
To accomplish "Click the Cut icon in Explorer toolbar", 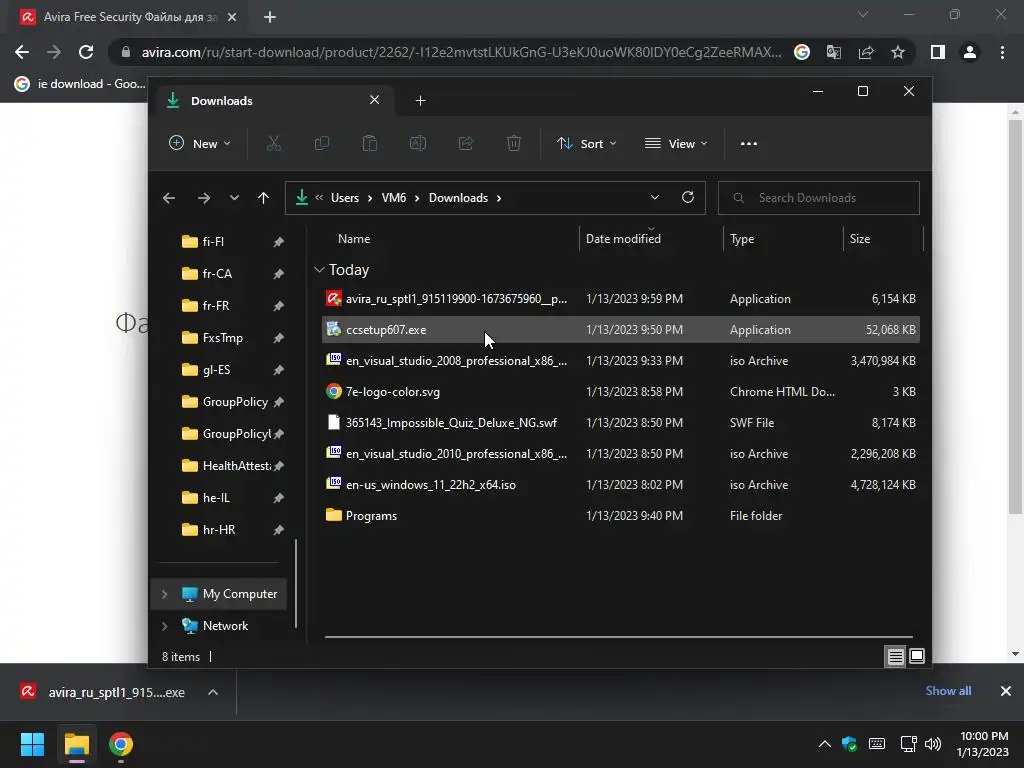I will pyautogui.click(x=274, y=144).
